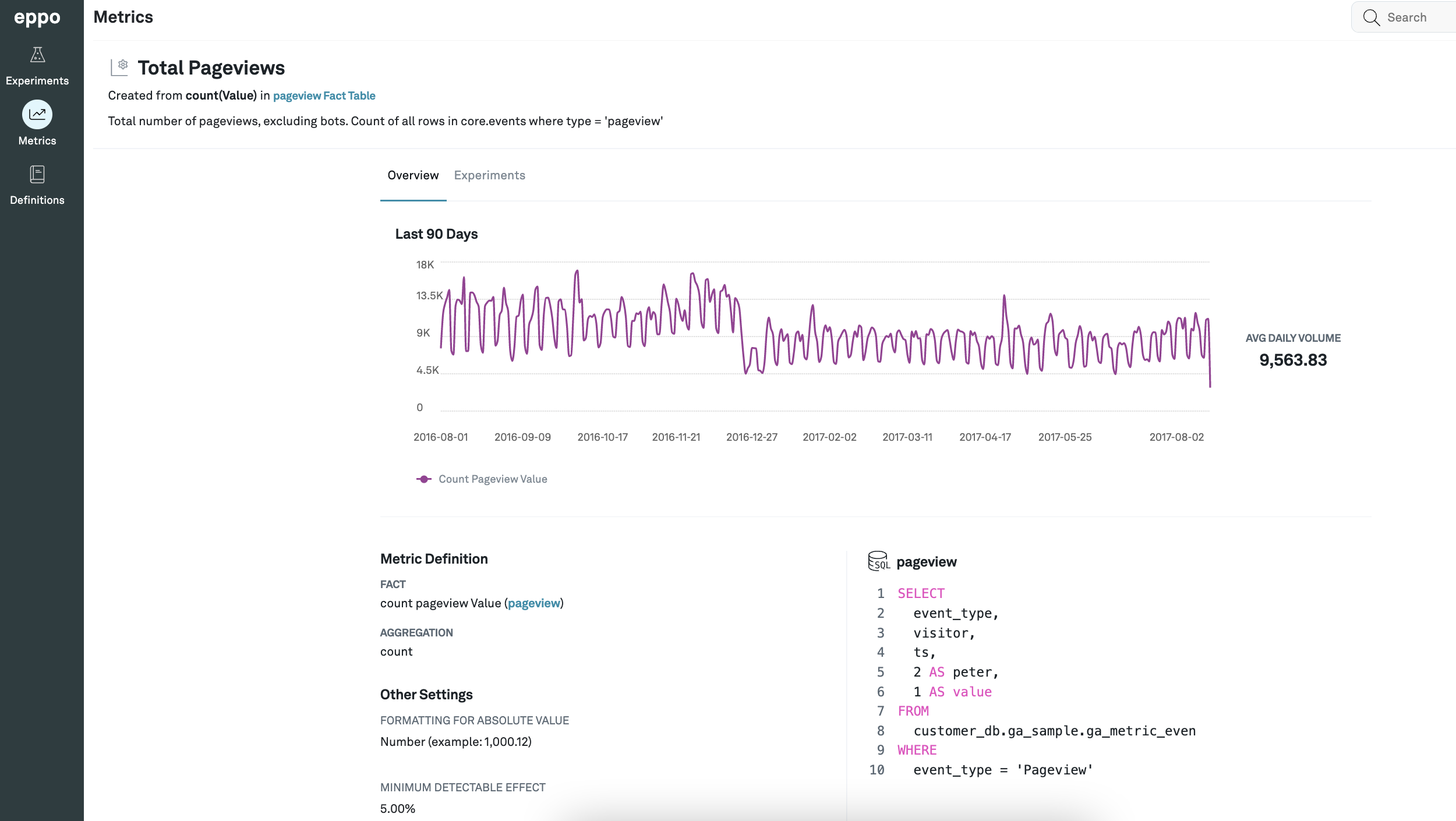Click the eppo logo
Viewport: 1456px width, 821px height.
(x=37, y=18)
